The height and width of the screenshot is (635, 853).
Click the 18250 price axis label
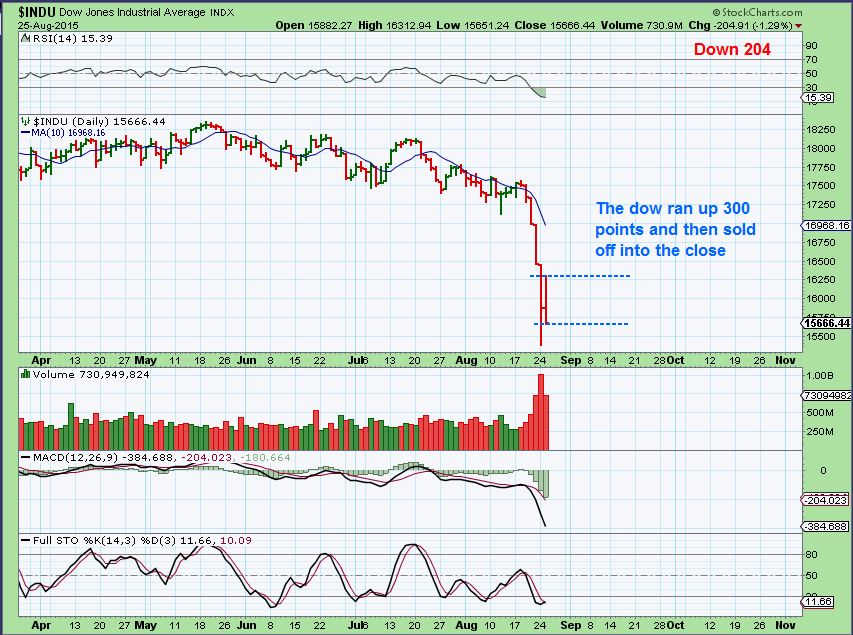click(820, 130)
